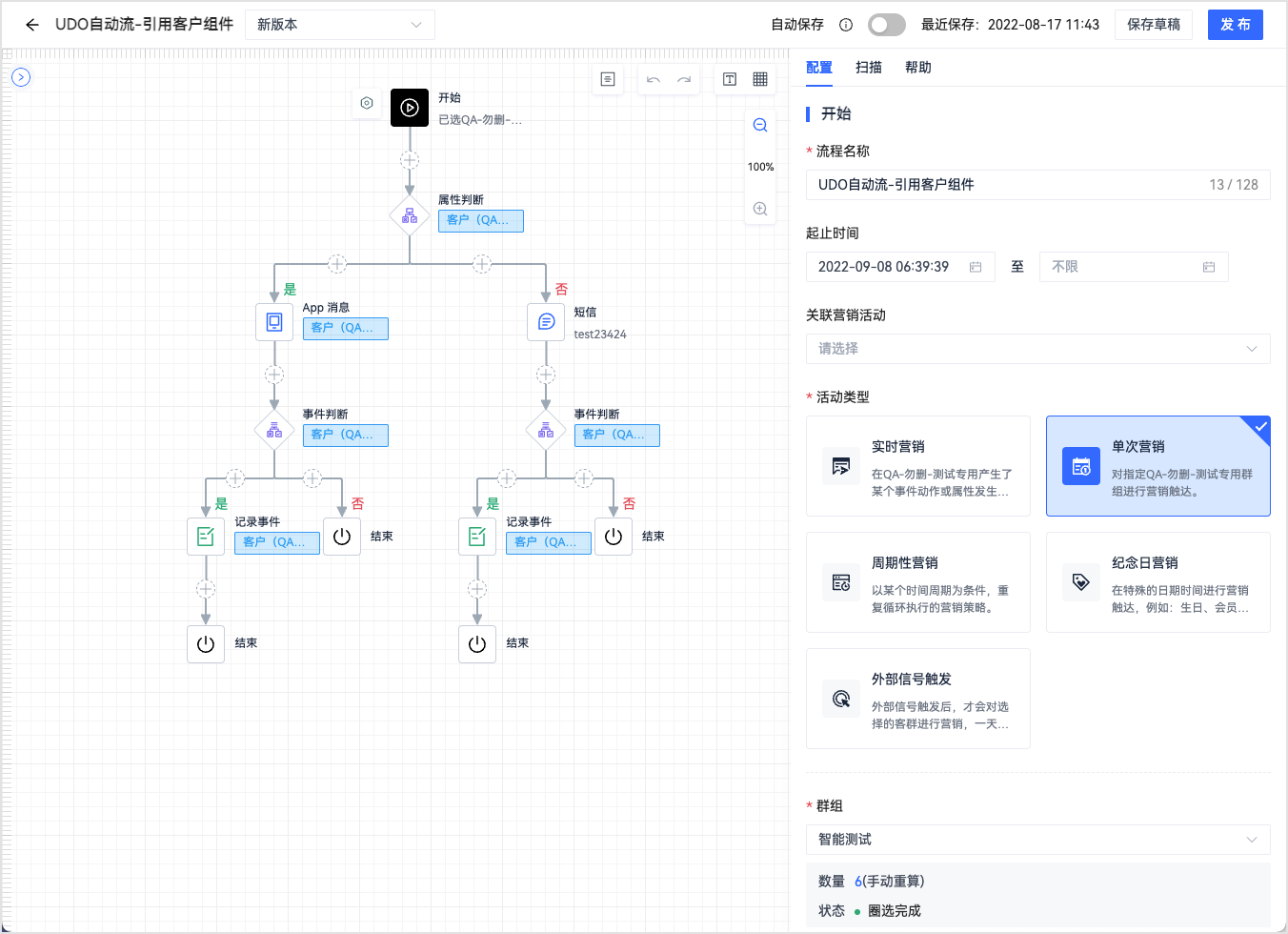This screenshot has height=934, width=1288.
Task: Click the 保存草稿 button
Action: [1154, 25]
